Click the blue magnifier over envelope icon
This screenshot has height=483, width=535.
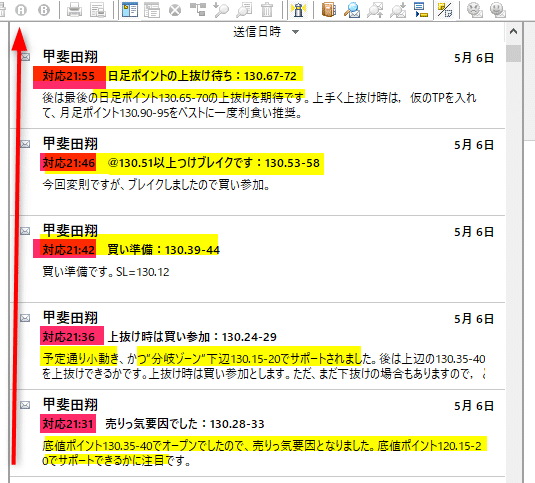352,10
